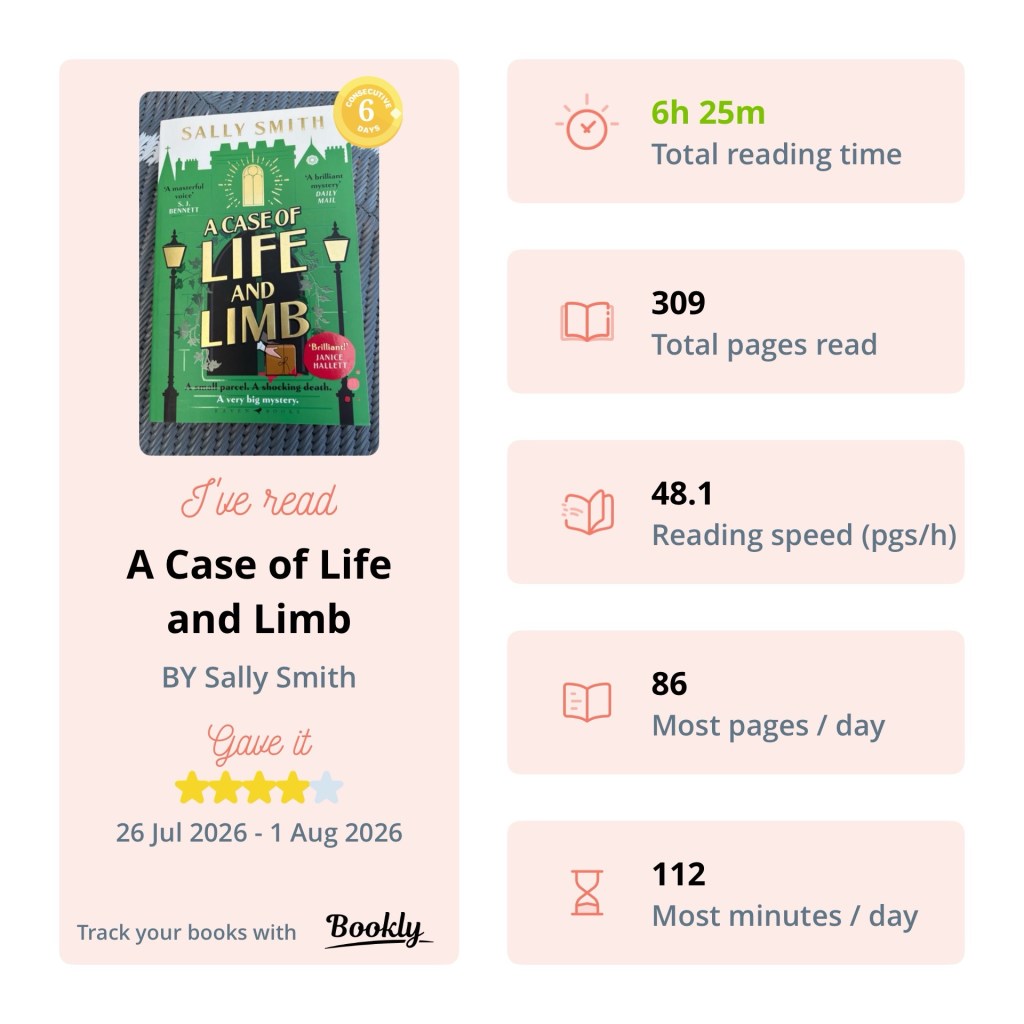
Task: Click the author name Sally Smith
Action: pos(280,677)
